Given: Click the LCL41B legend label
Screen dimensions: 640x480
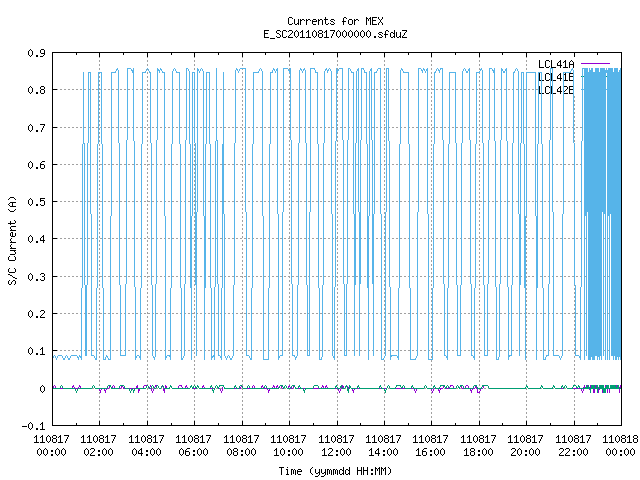Looking at the screenshot, I should click(x=556, y=77).
